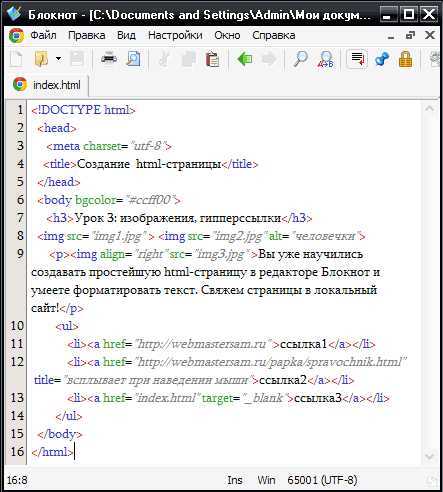Viewport: 443px width, 492px height.
Task: Click the editor scrollbar down arrow
Action: (430, 456)
